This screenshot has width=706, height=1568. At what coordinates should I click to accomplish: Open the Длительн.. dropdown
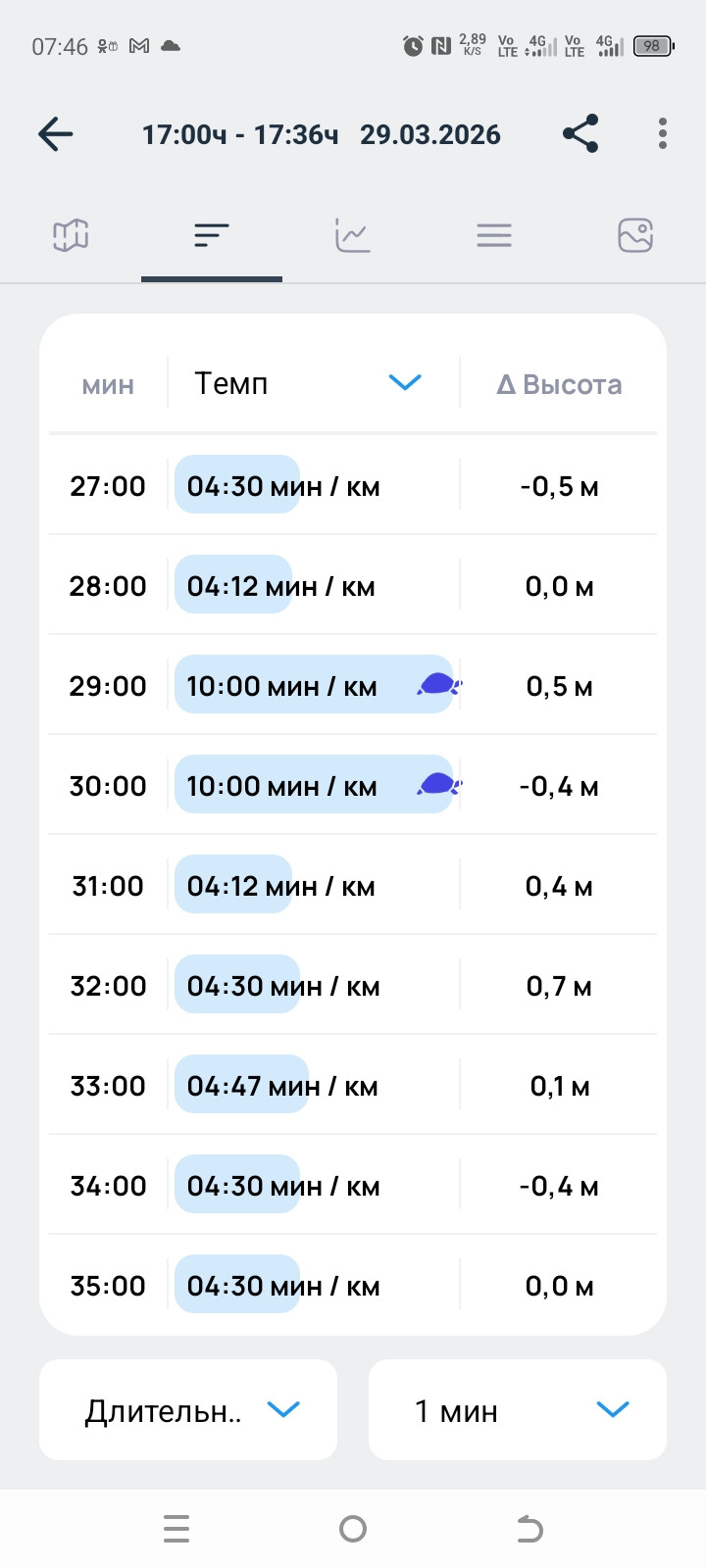[x=188, y=1409]
